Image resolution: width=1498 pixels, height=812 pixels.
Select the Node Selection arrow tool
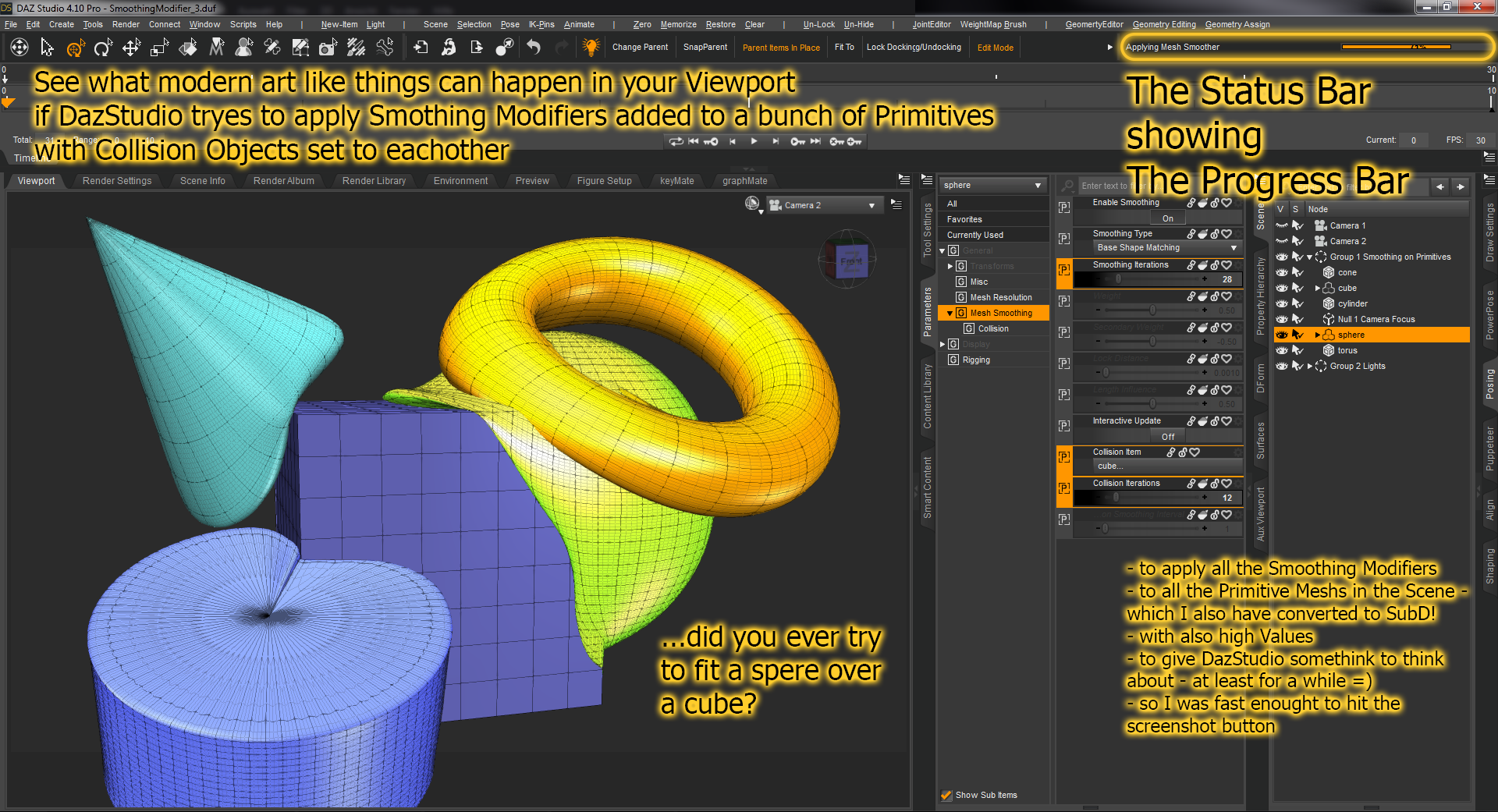coord(47,48)
